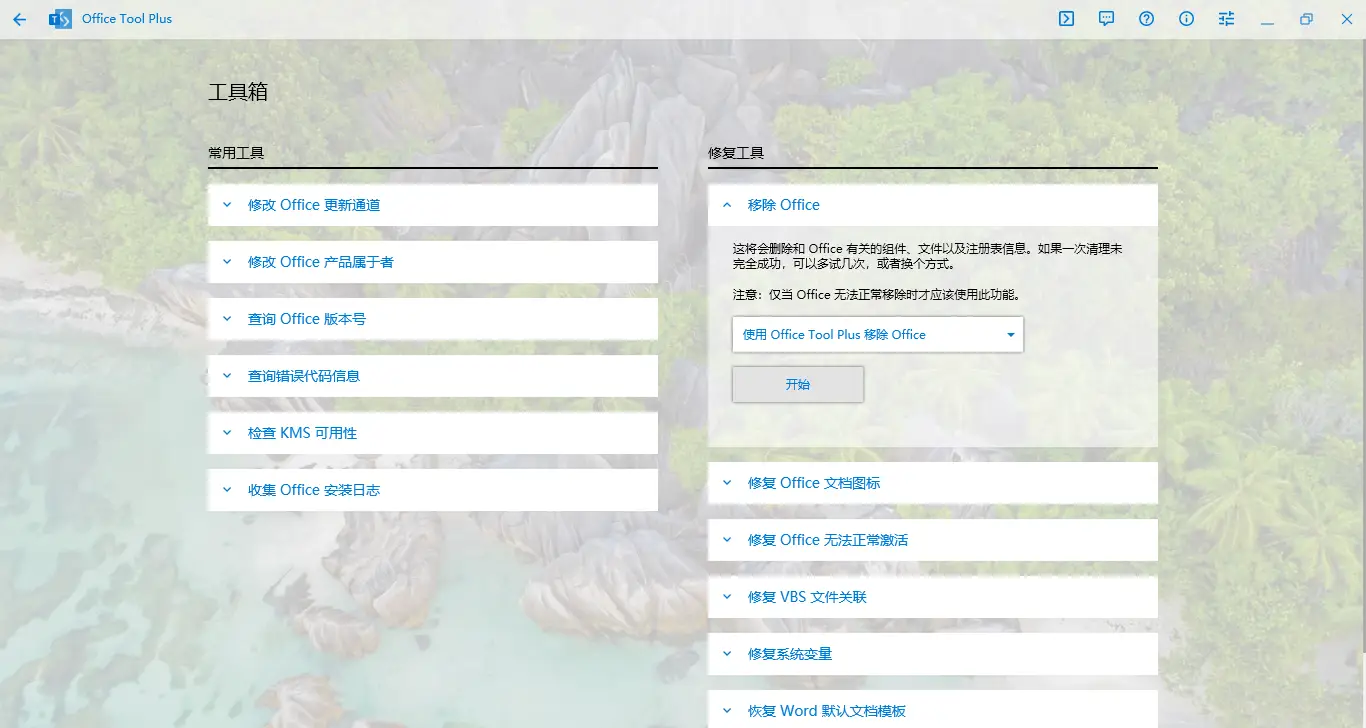Click the Office Tool Plus logo
Viewport: 1366px width, 728px height.
point(60,19)
